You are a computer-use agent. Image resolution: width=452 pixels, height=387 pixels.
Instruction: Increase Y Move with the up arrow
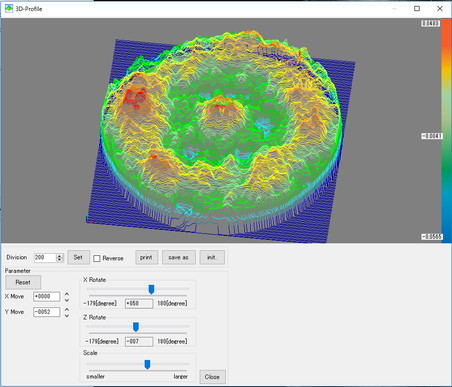(67, 310)
